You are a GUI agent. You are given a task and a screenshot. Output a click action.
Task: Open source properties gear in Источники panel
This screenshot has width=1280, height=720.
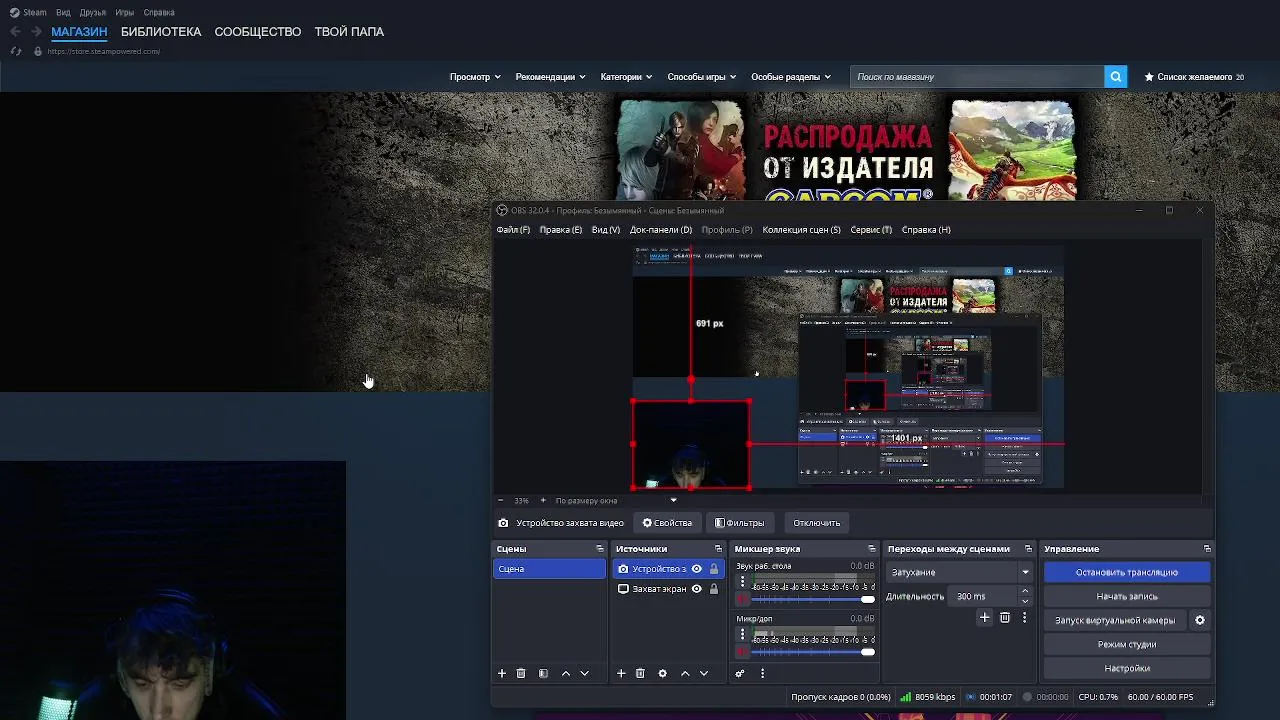pos(662,673)
